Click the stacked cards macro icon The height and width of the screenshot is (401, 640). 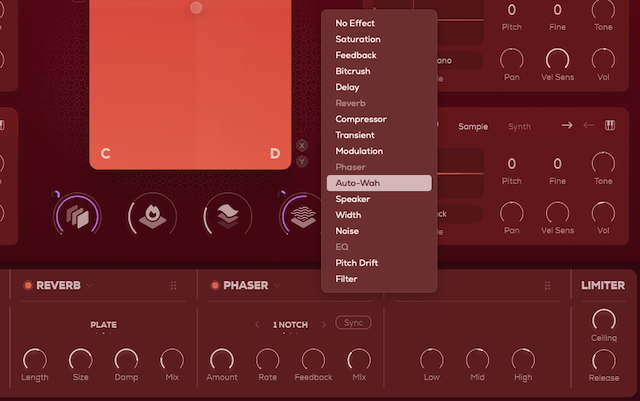pos(76,214)
